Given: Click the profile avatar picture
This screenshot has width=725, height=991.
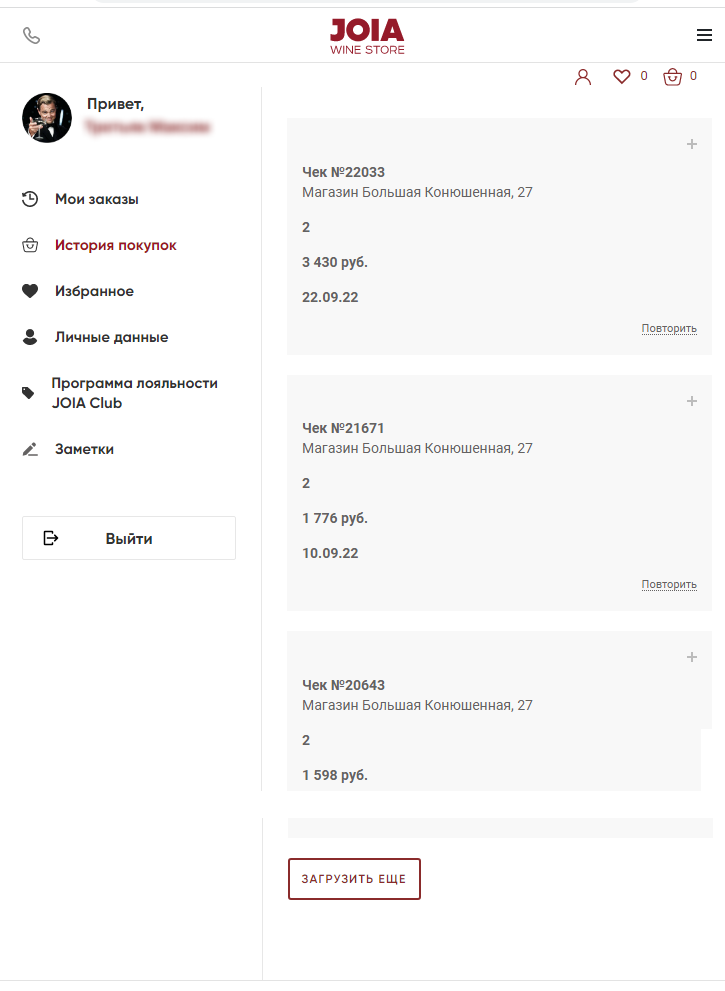Looking at the screenshot, I should point(47,118).
